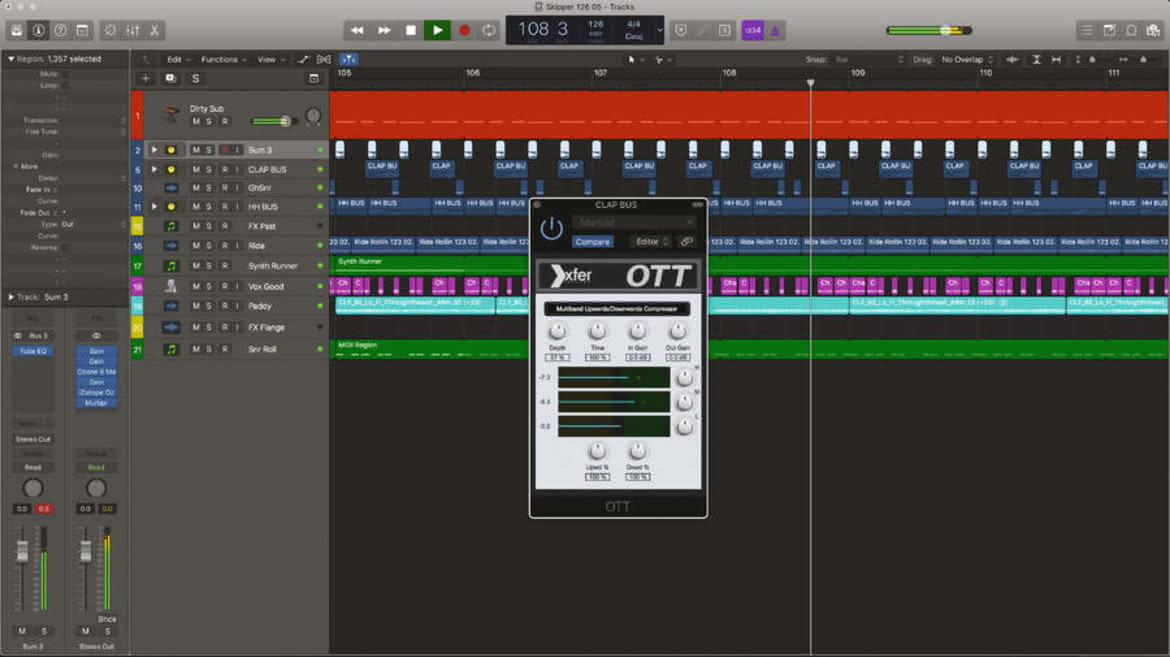This screenshot has width=1170, height=657.
Task: Add a new track with plus button
Action: [146, 78]
